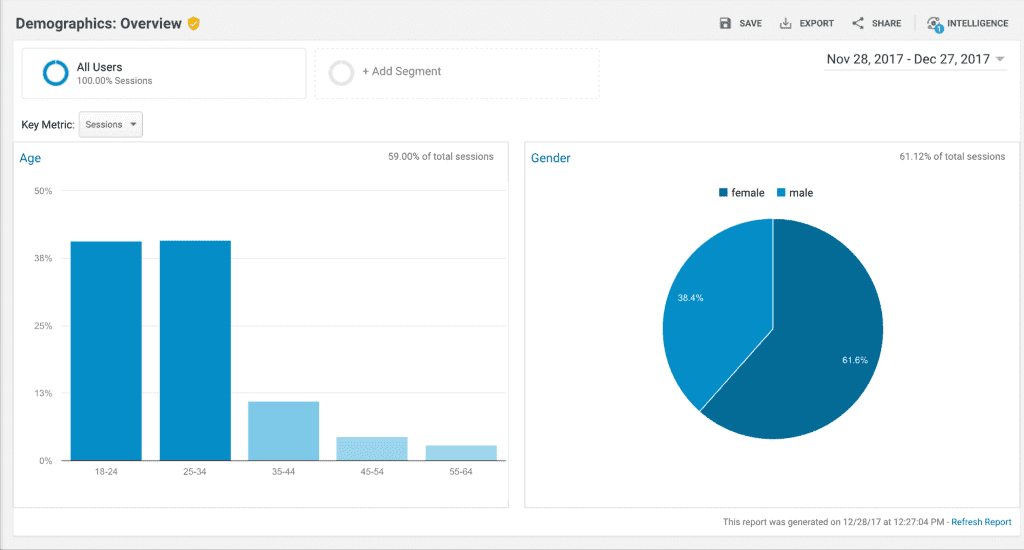Click the Share icon in toolbar

click(x=858, y=23)
